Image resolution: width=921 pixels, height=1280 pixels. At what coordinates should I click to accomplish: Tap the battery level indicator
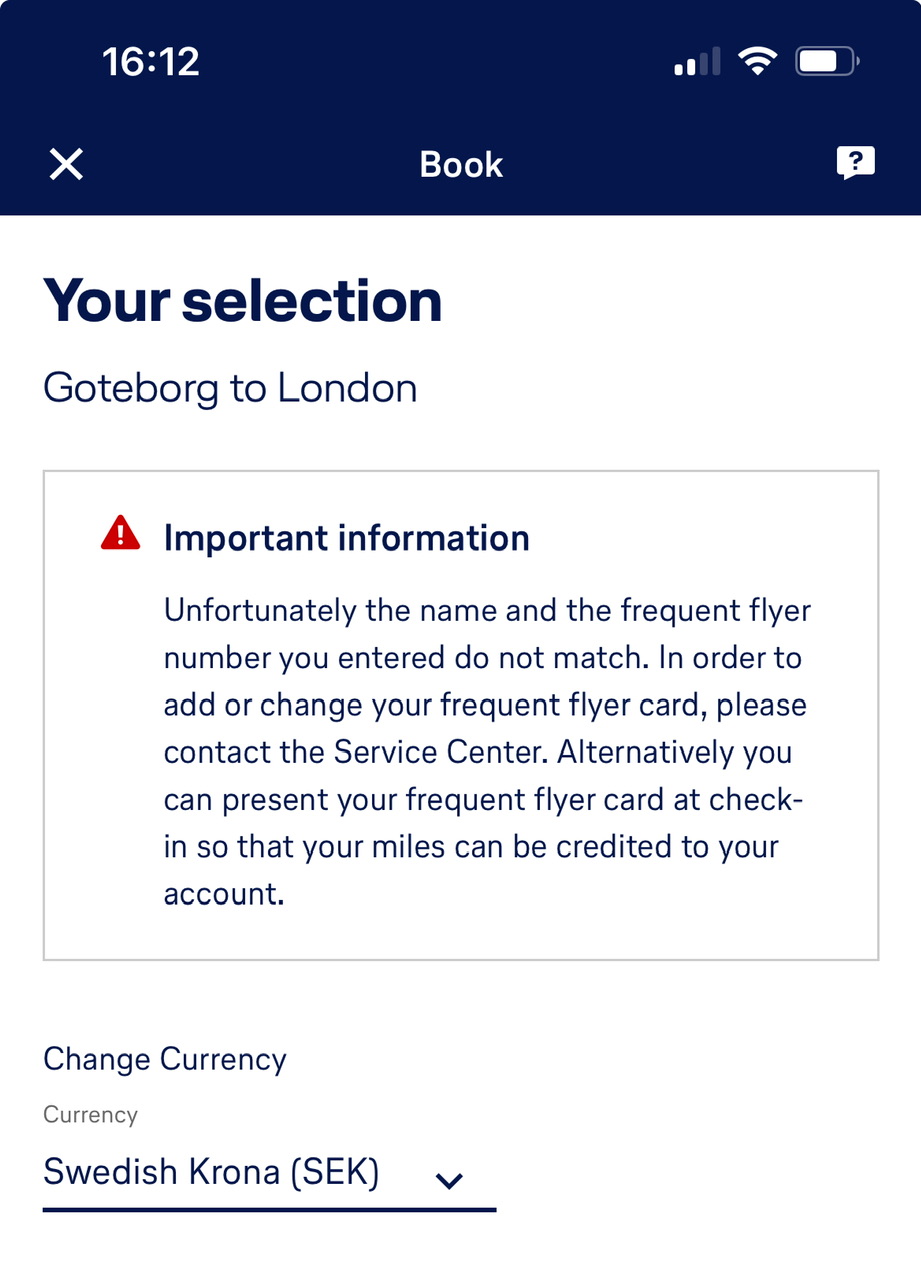826,63
